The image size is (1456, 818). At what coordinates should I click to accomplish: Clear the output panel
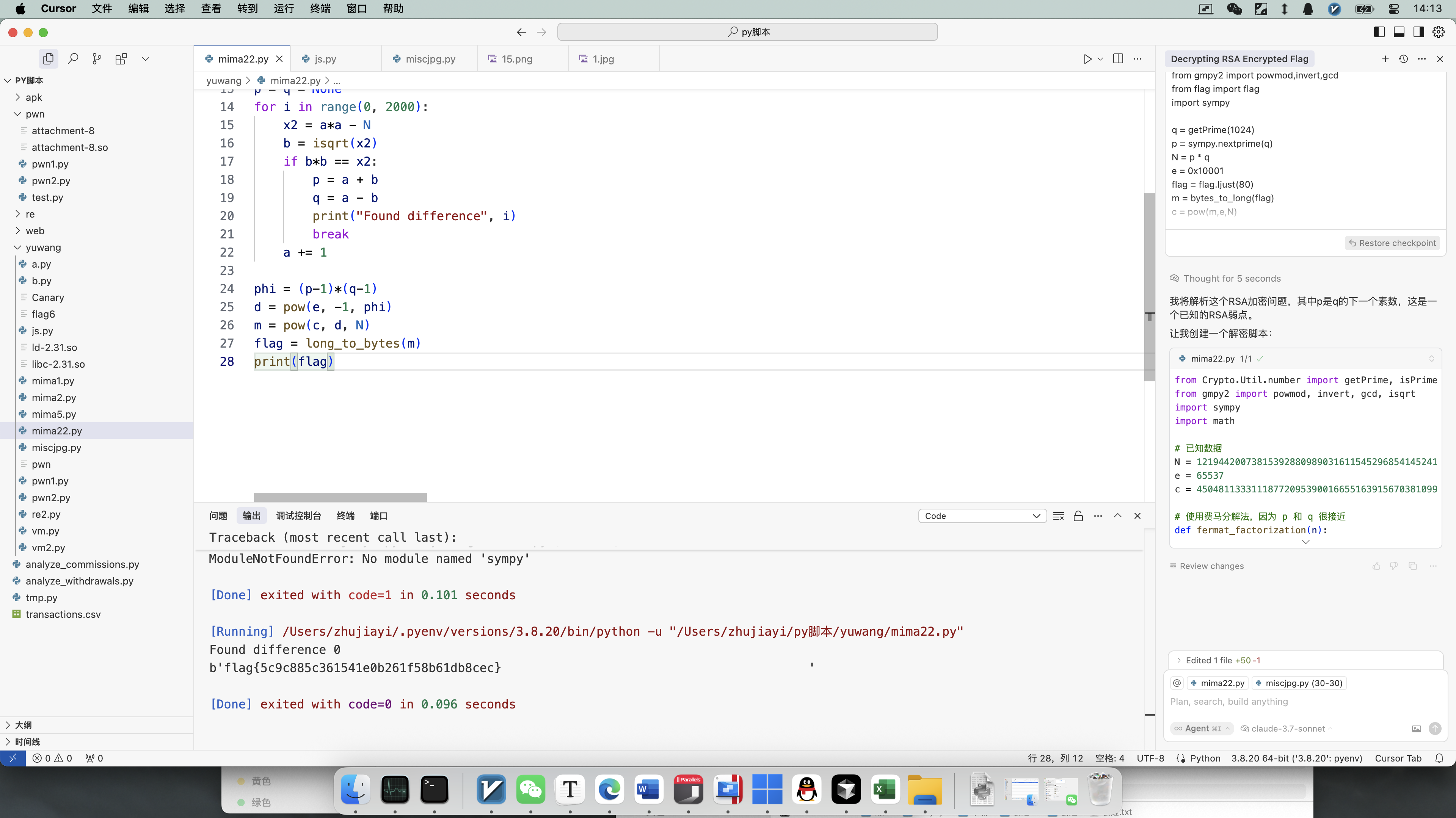[x=1059, y=516]
